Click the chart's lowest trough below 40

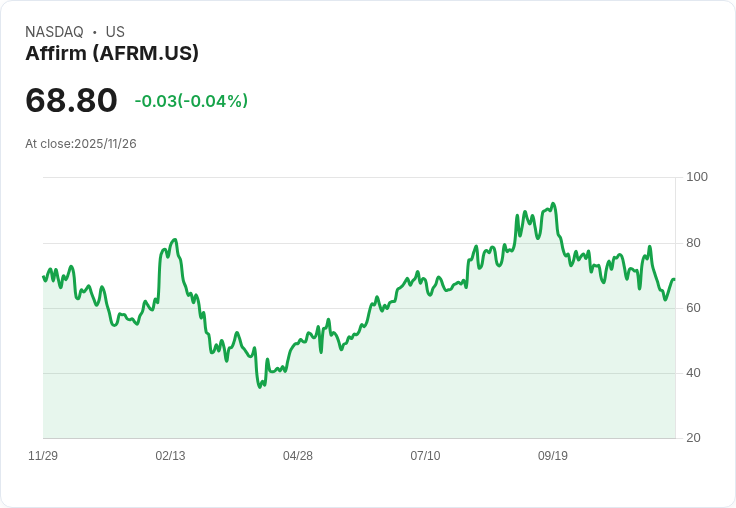(260, 387)
